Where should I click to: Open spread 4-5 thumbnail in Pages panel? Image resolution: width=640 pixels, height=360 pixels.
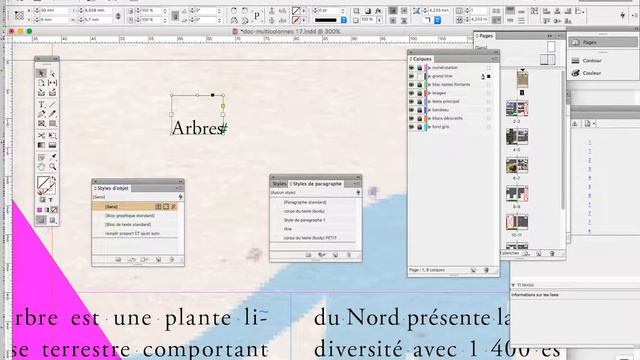pyautogui.click(x=517, y=137)
